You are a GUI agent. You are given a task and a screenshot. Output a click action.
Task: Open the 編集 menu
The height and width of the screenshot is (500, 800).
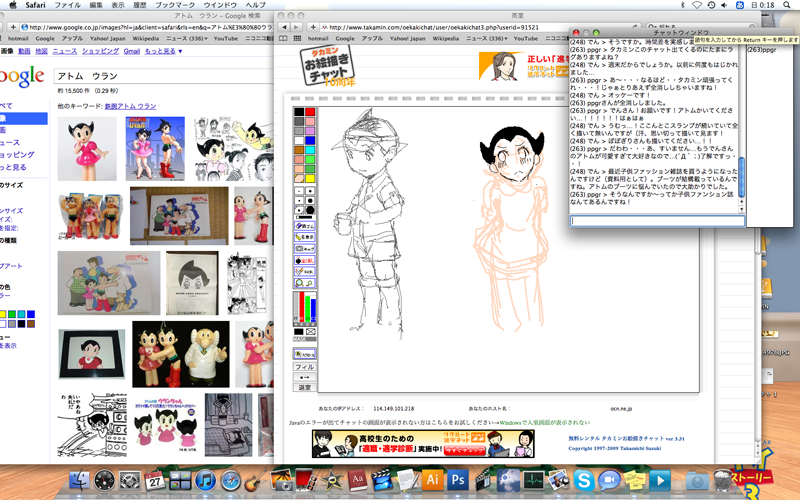[x=96, y=5]
